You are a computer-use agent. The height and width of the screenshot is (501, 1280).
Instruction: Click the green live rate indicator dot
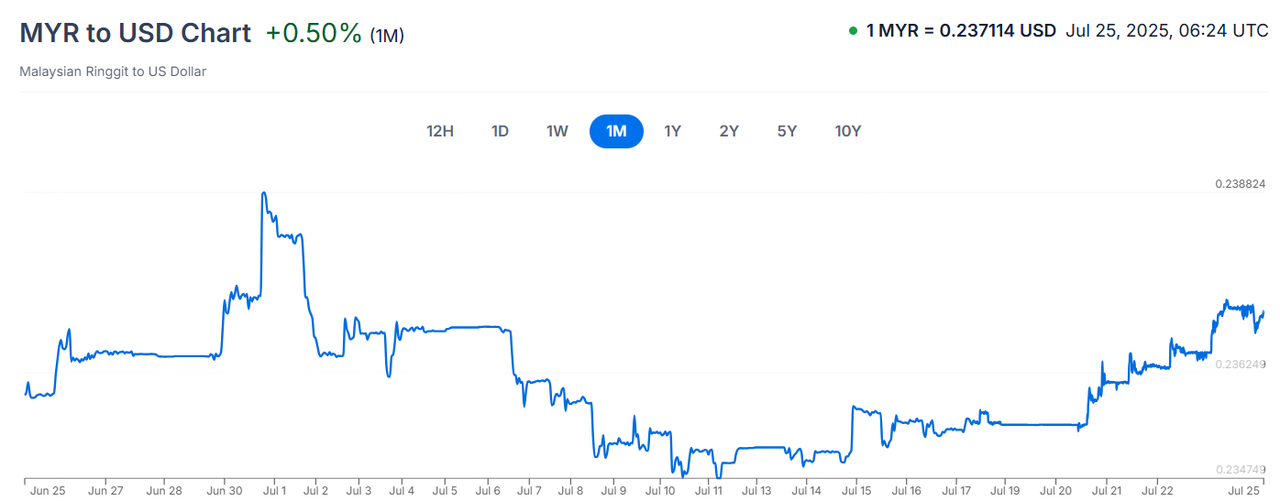point(853,31)
